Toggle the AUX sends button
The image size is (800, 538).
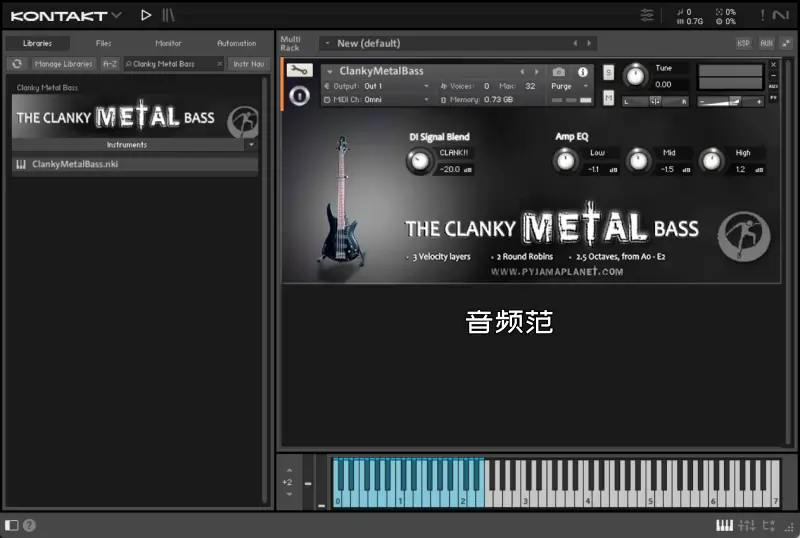coord(766,43)
